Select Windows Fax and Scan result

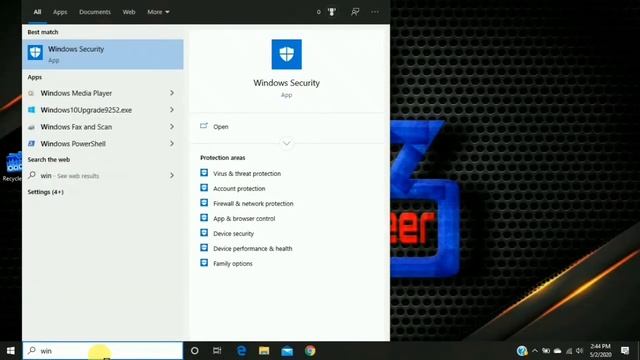103,127
